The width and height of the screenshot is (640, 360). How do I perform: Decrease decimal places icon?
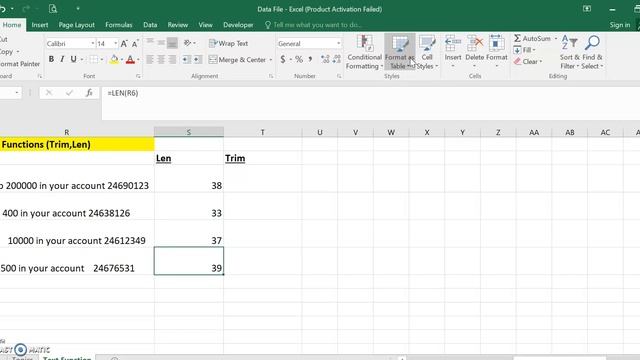[337, 60]
